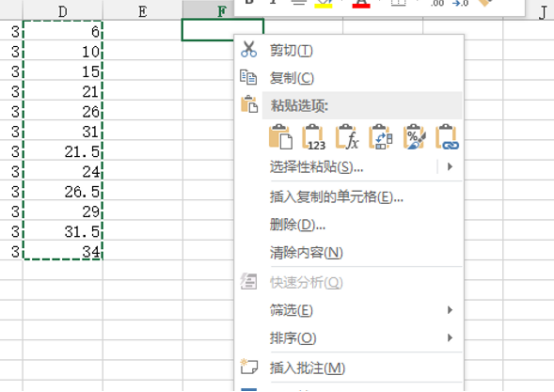This screenshot has height=392, width=554.
Task: Select column F header
Action: pos(208,11)
